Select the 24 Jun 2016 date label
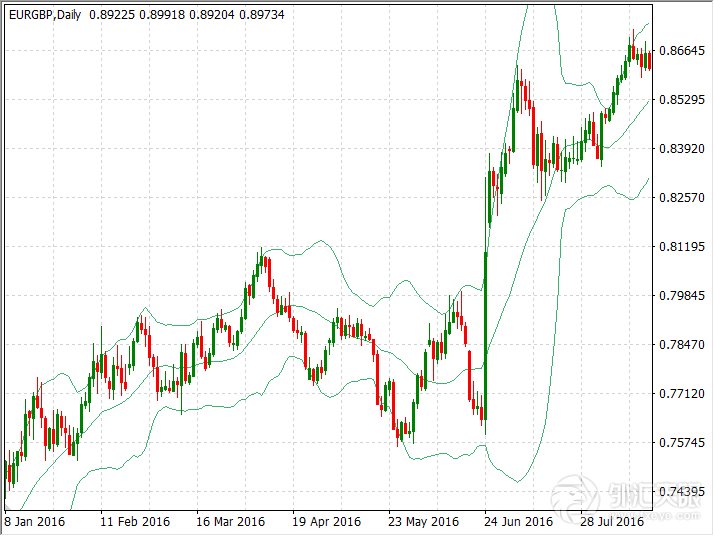The height and width of the screenshot is (536, 714). [518, 522]
